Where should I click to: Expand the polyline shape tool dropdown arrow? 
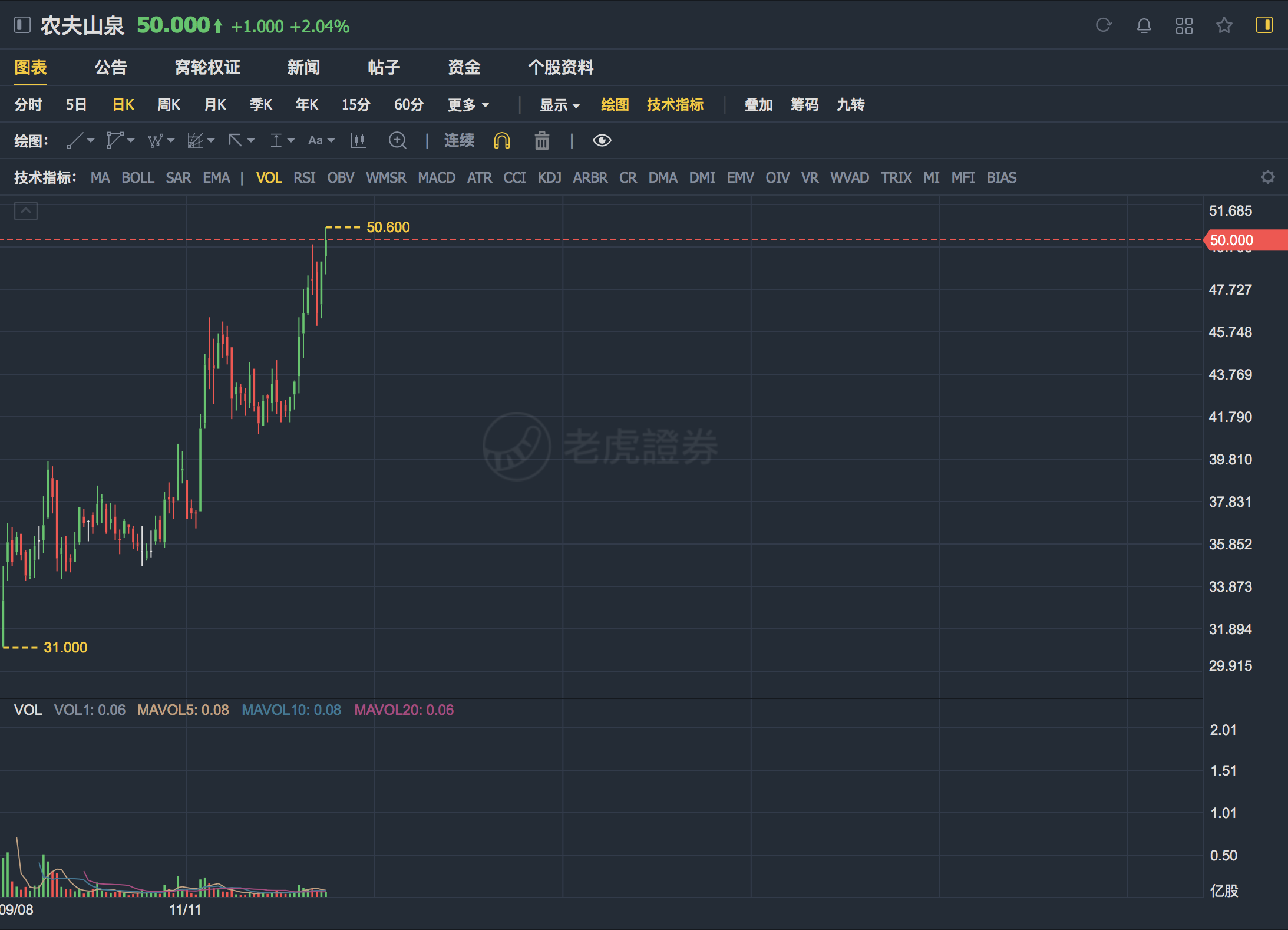131,140
